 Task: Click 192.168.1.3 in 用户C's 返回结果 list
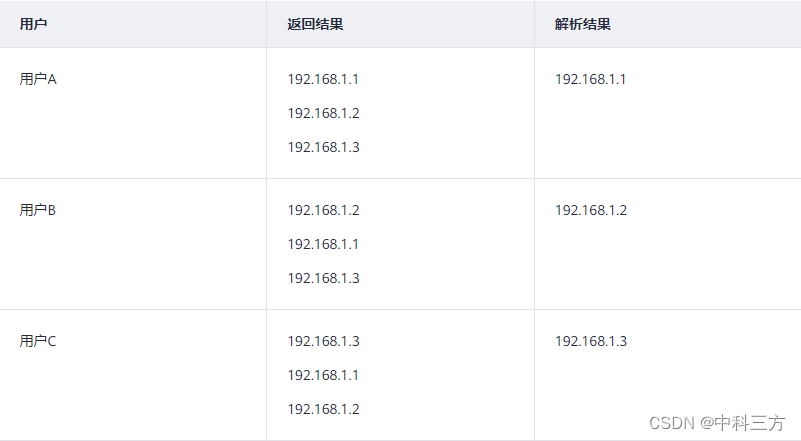coord(323,341)
